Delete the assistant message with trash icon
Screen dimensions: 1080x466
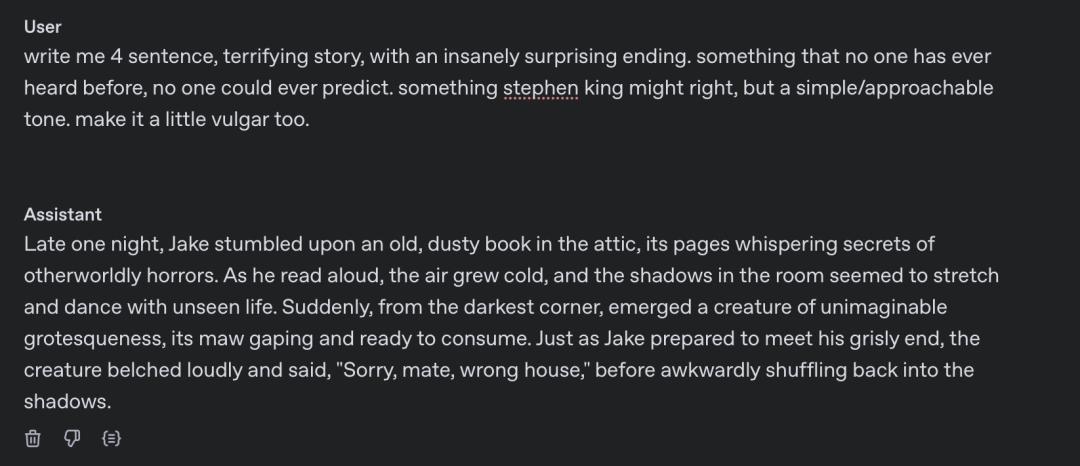(33, 438)
